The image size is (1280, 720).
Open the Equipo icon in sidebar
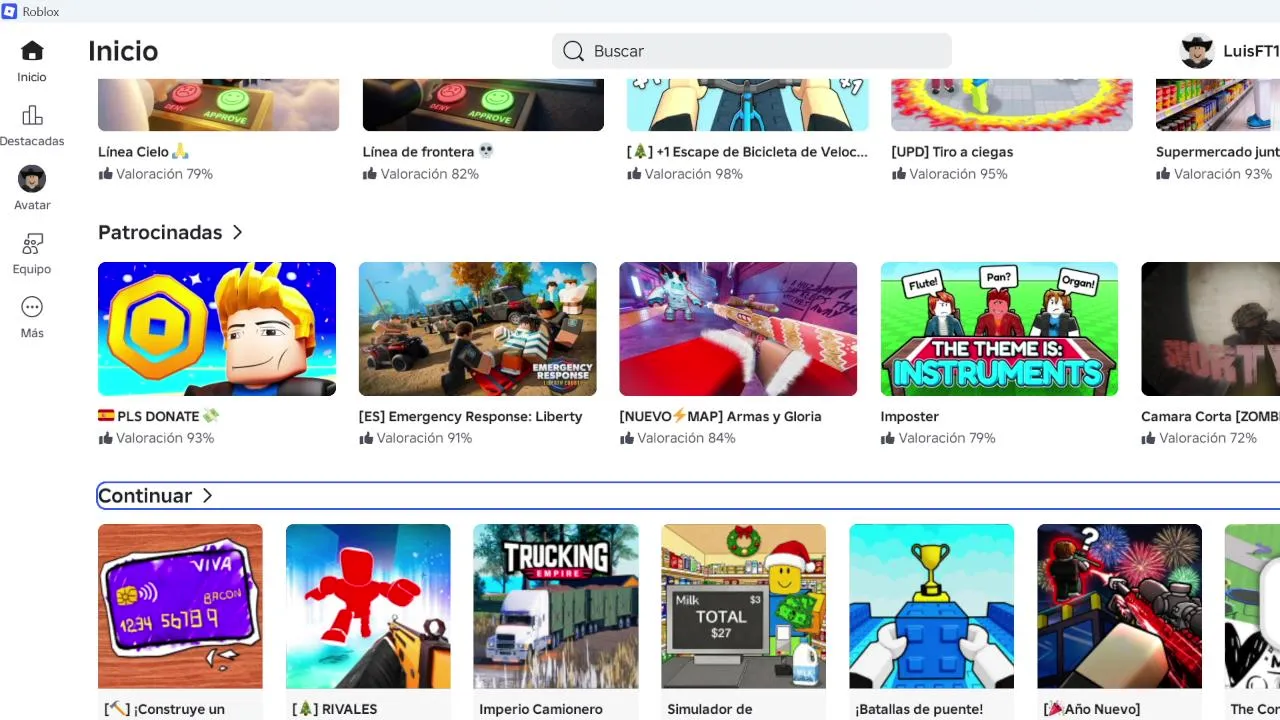click(32, 243)
